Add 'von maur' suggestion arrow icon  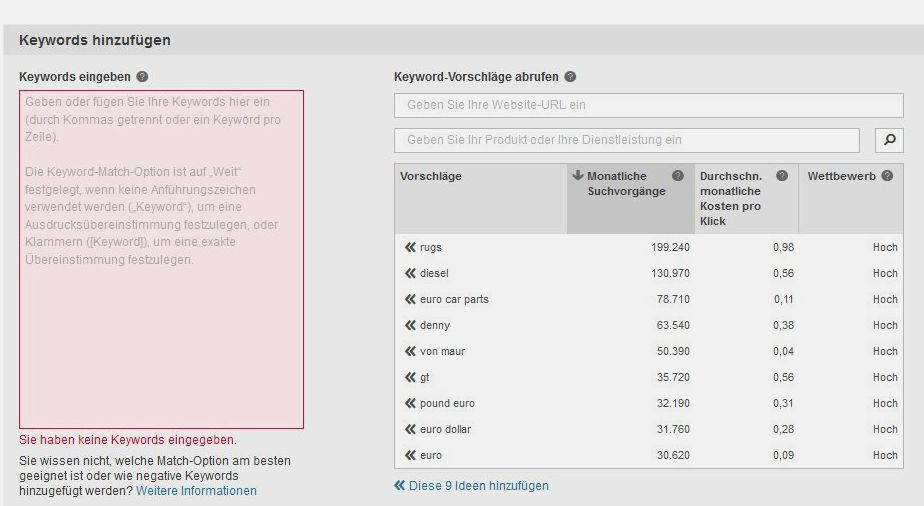410,351
